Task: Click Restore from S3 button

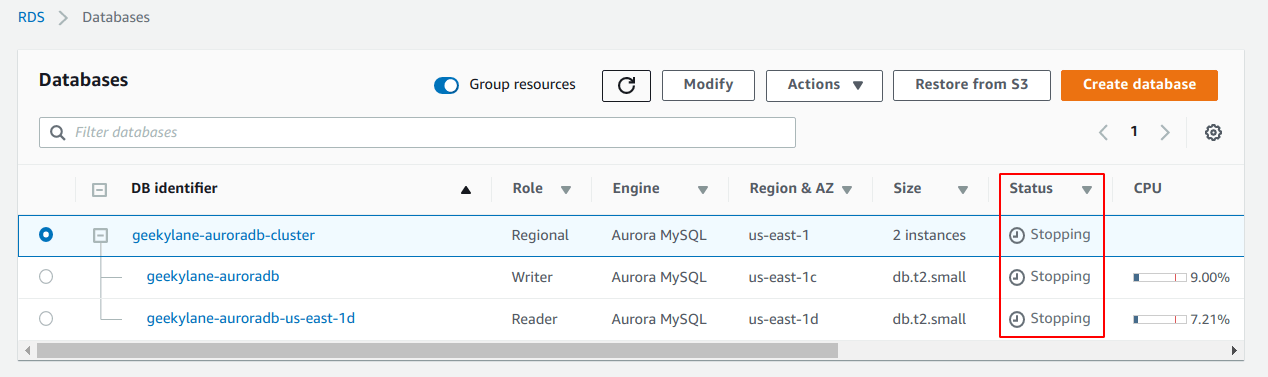Action: [972, 85]
